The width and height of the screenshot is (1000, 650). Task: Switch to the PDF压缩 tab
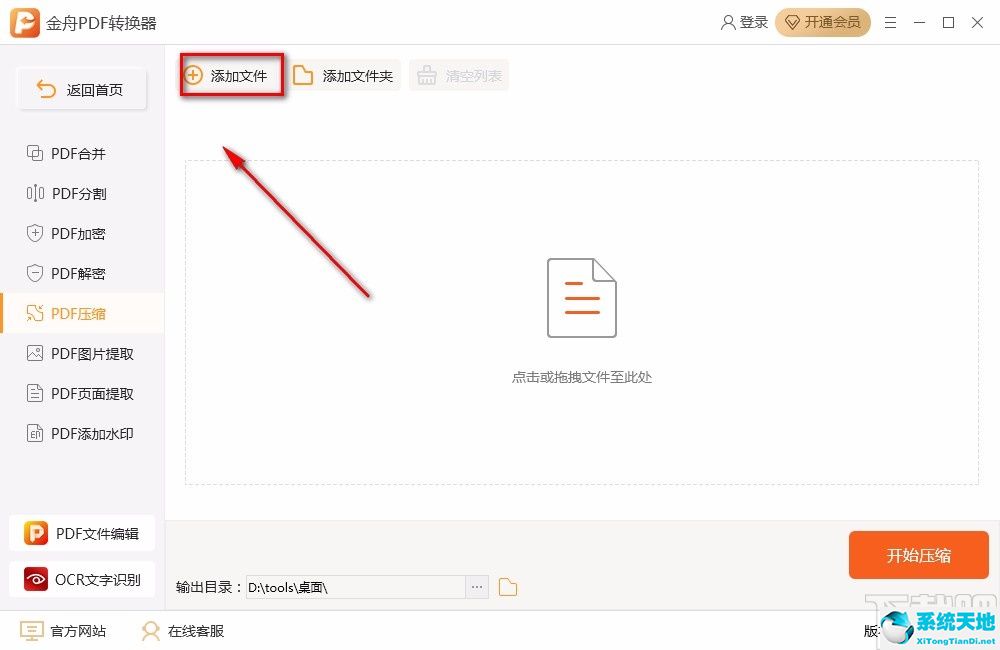[x=78, y=313]
